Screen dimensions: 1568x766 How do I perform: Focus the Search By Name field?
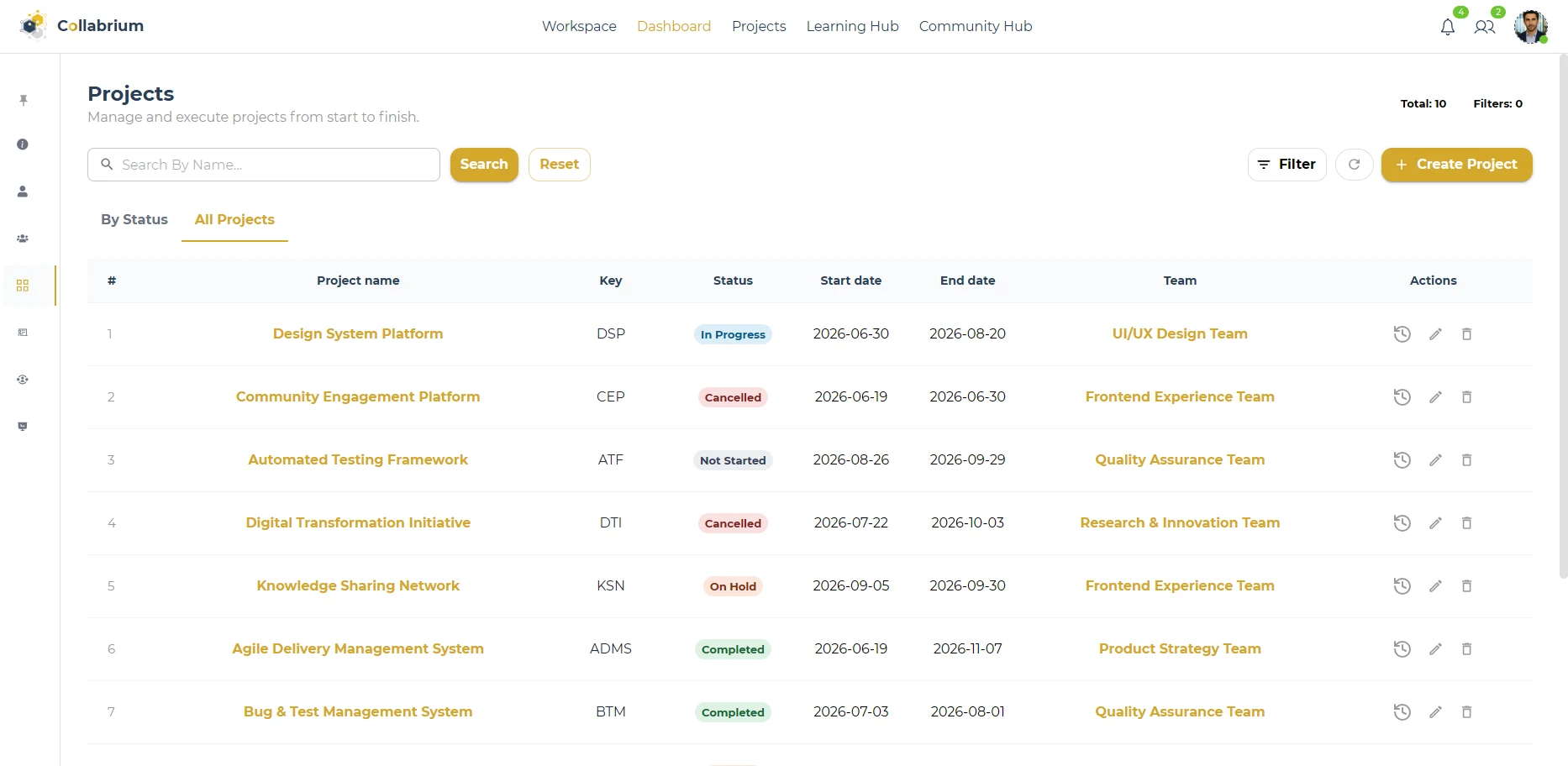(x=264, y=165)
